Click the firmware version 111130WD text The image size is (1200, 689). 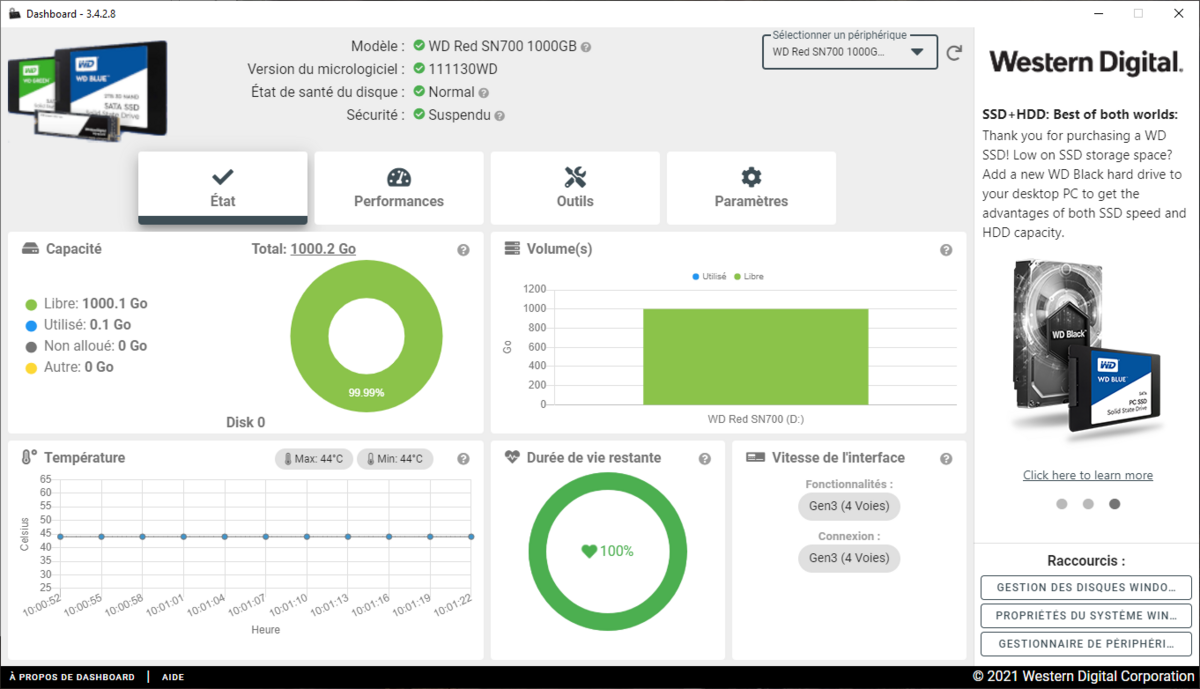(463, 69)
